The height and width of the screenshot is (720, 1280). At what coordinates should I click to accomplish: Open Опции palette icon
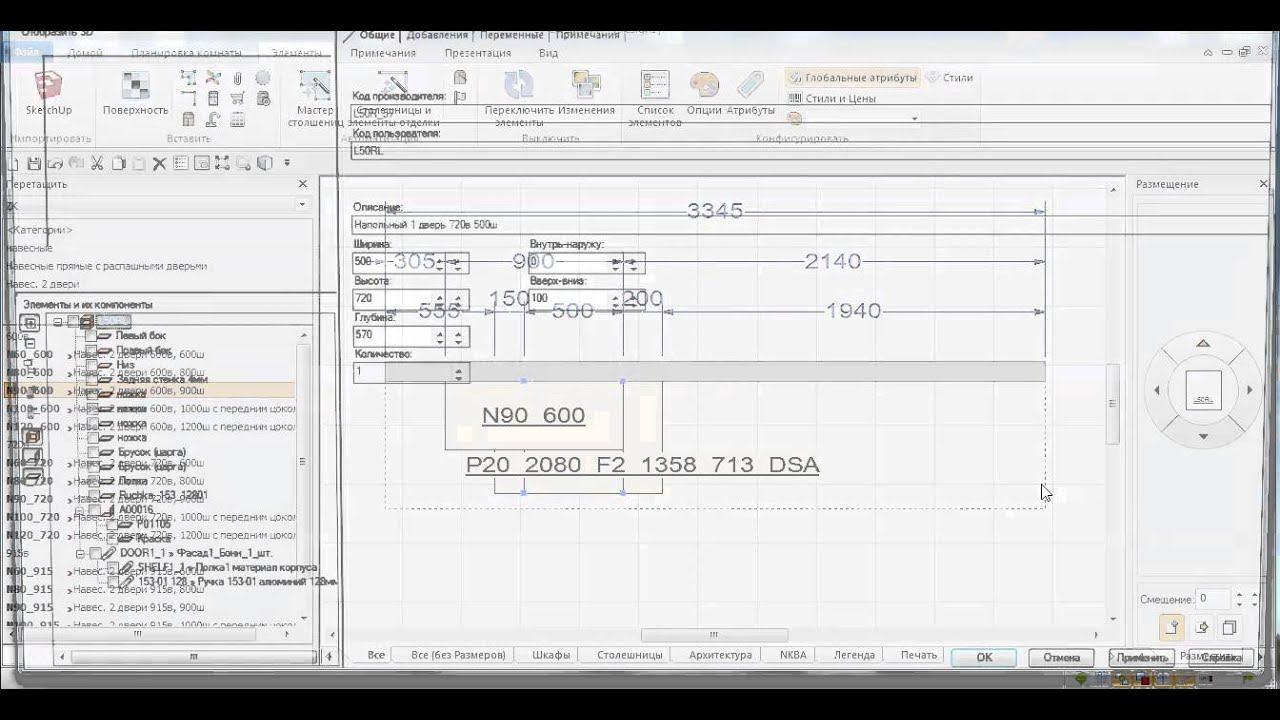click(704, 85)
